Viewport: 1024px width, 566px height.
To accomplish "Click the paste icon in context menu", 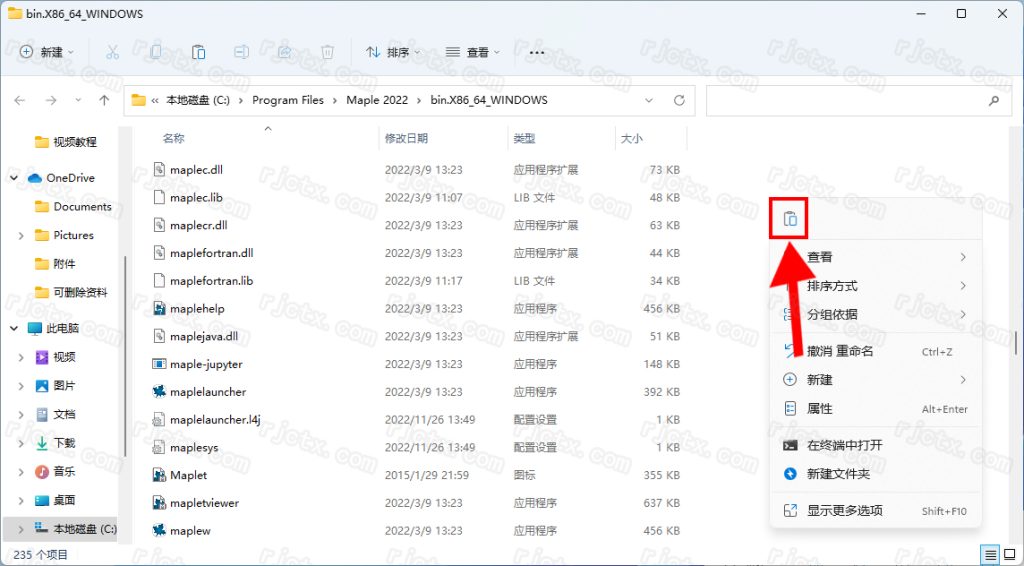I will tap(790, 219).
